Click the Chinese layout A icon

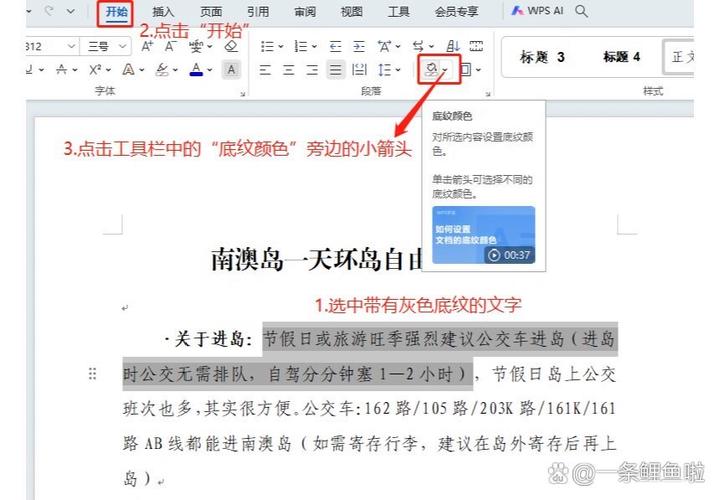pyautogui.click(x=385, y=46)
